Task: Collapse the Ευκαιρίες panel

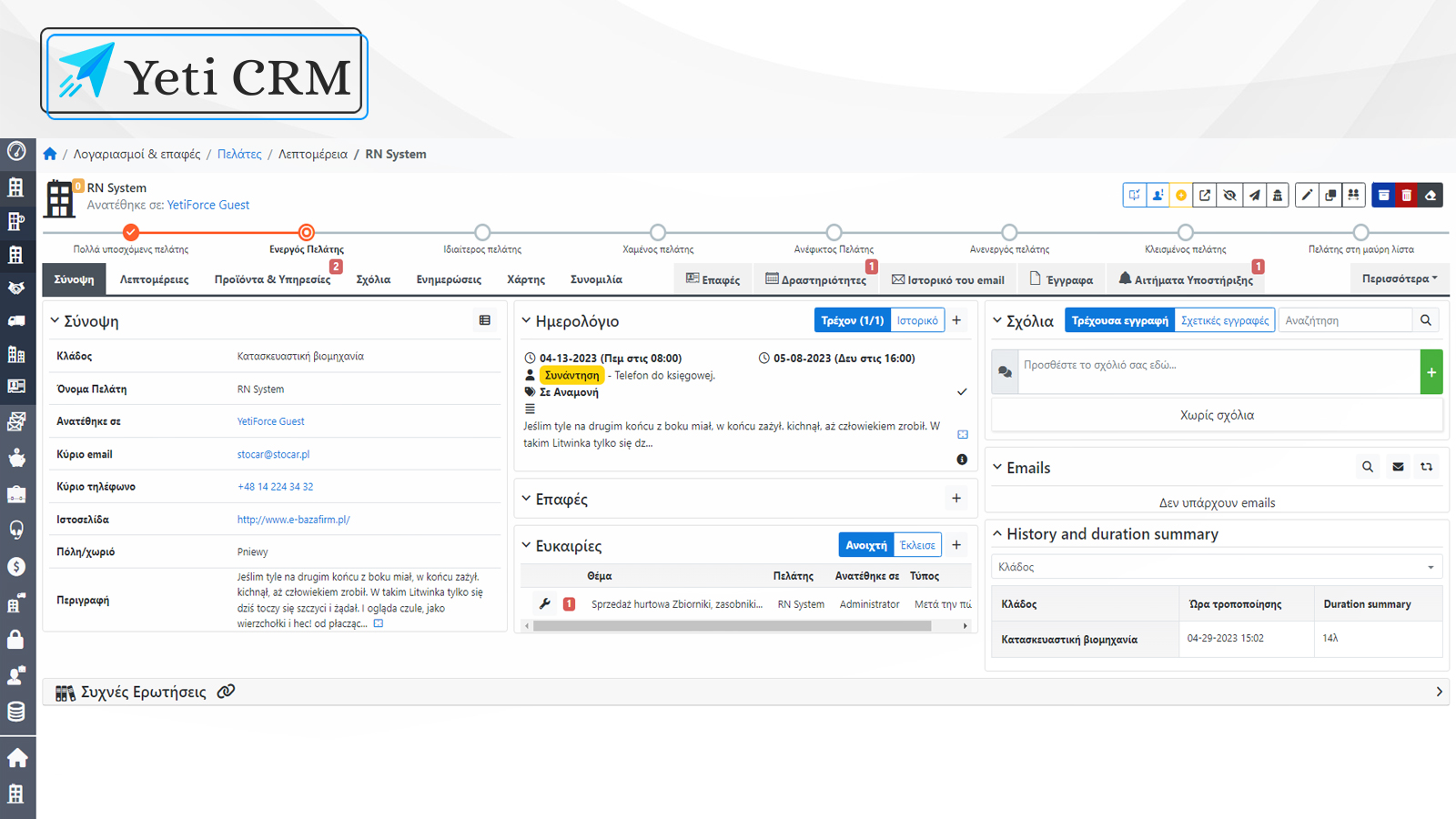Action: 526,545
